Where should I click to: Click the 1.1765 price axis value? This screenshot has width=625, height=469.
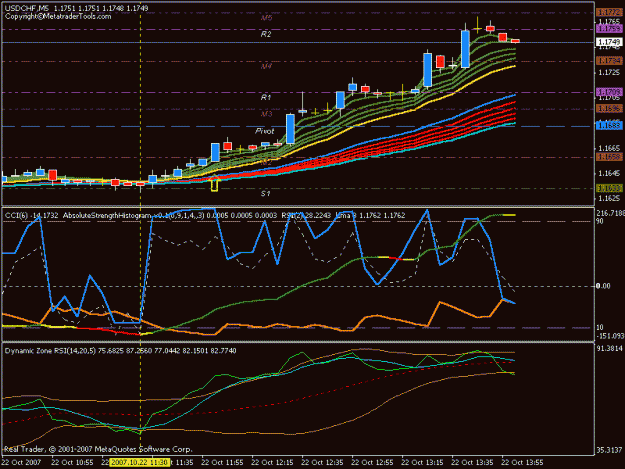[609, 22]
